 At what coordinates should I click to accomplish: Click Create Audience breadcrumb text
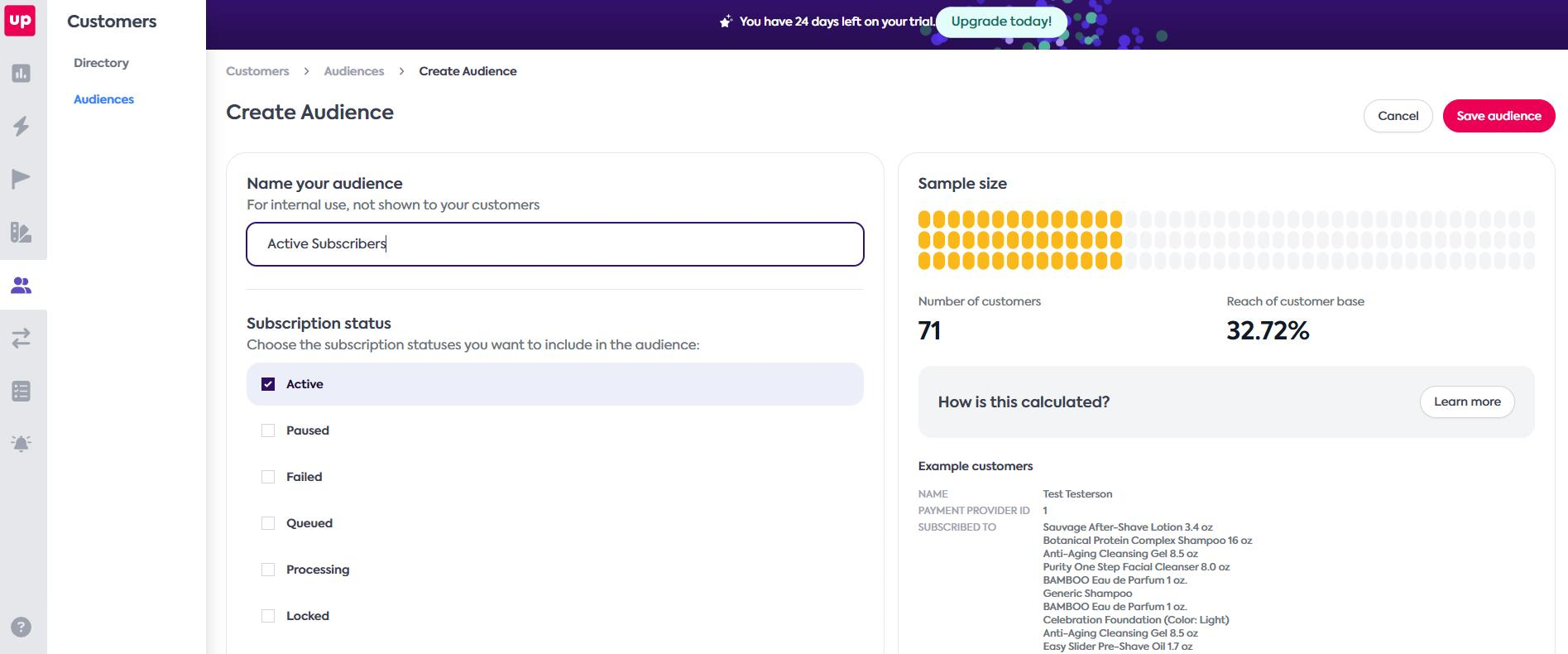pos(468,71)
